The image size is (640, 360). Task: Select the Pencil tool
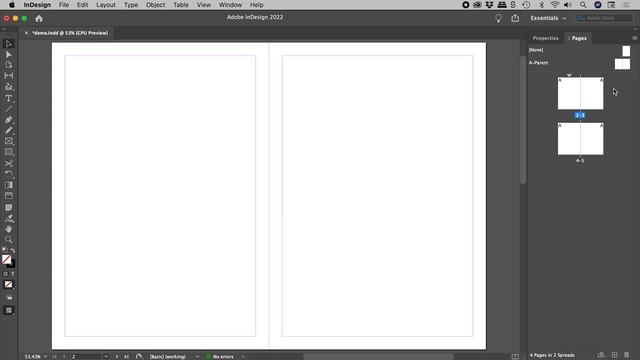[x=9, y=131]
